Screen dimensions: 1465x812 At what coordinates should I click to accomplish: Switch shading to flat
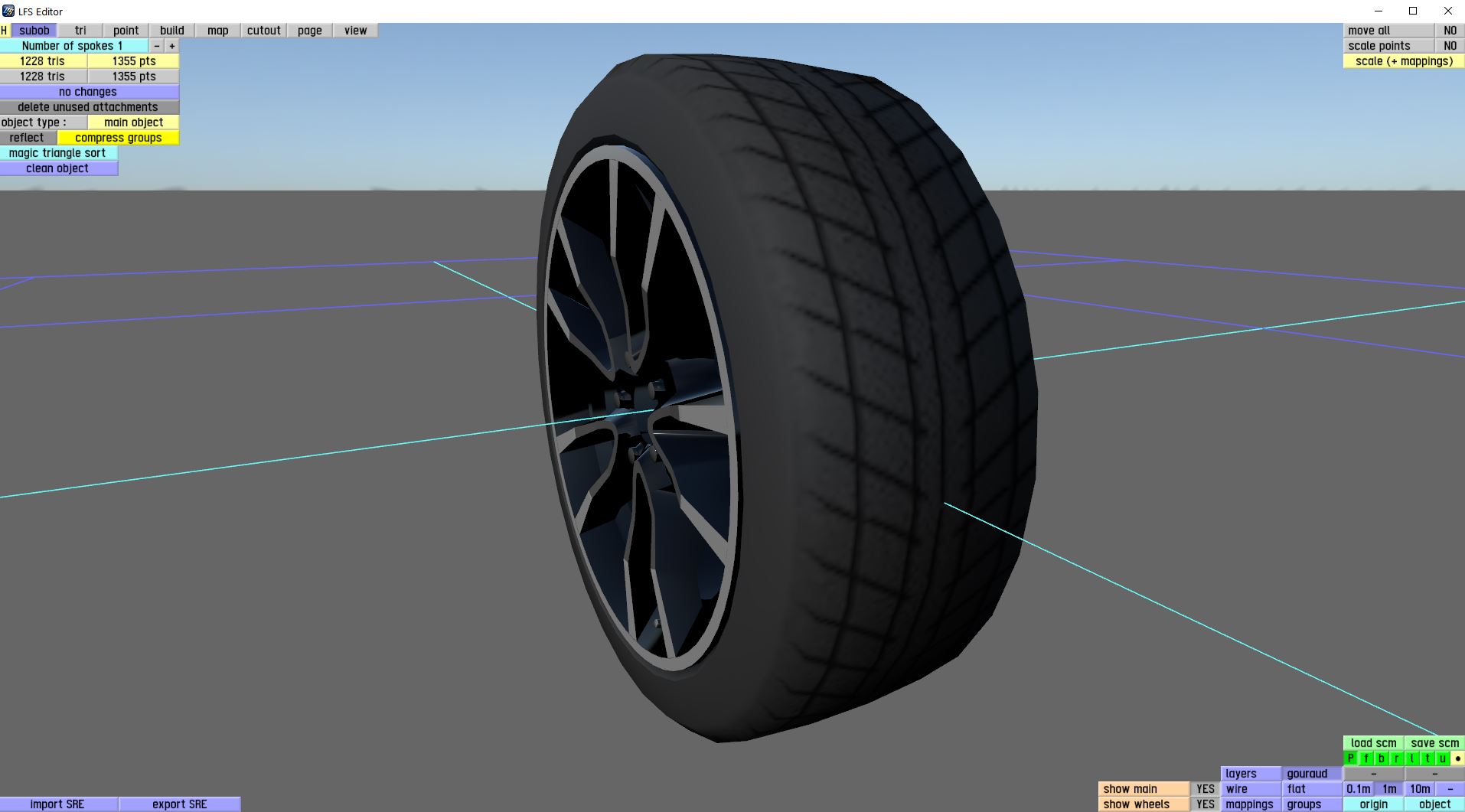(x=1313, y=789)
